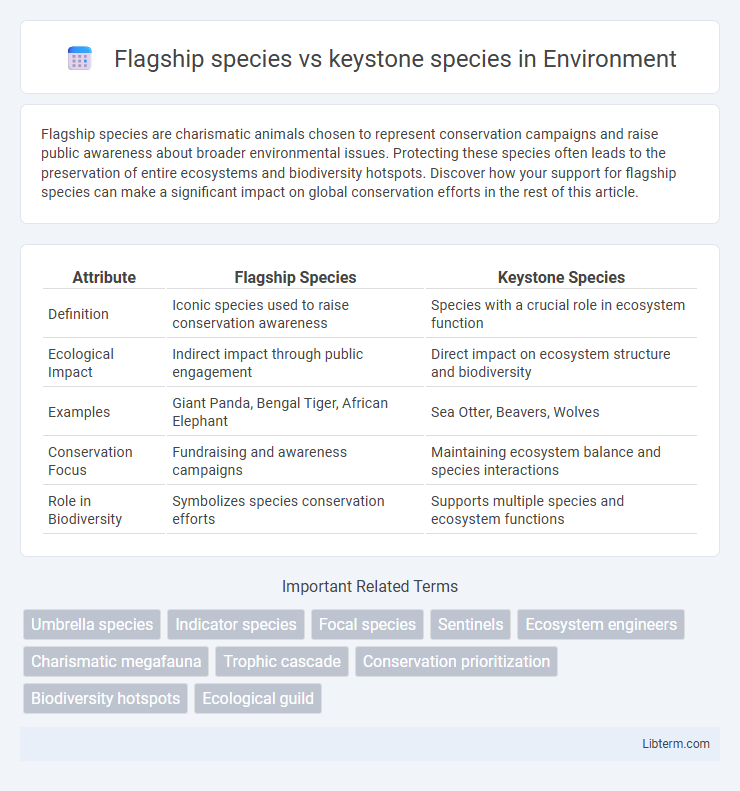The height and width of the screenshot is (791, 740).
Task: Click the Biodiversity hotspots tag
Action: pyautogui.click(x=105, y=699)
